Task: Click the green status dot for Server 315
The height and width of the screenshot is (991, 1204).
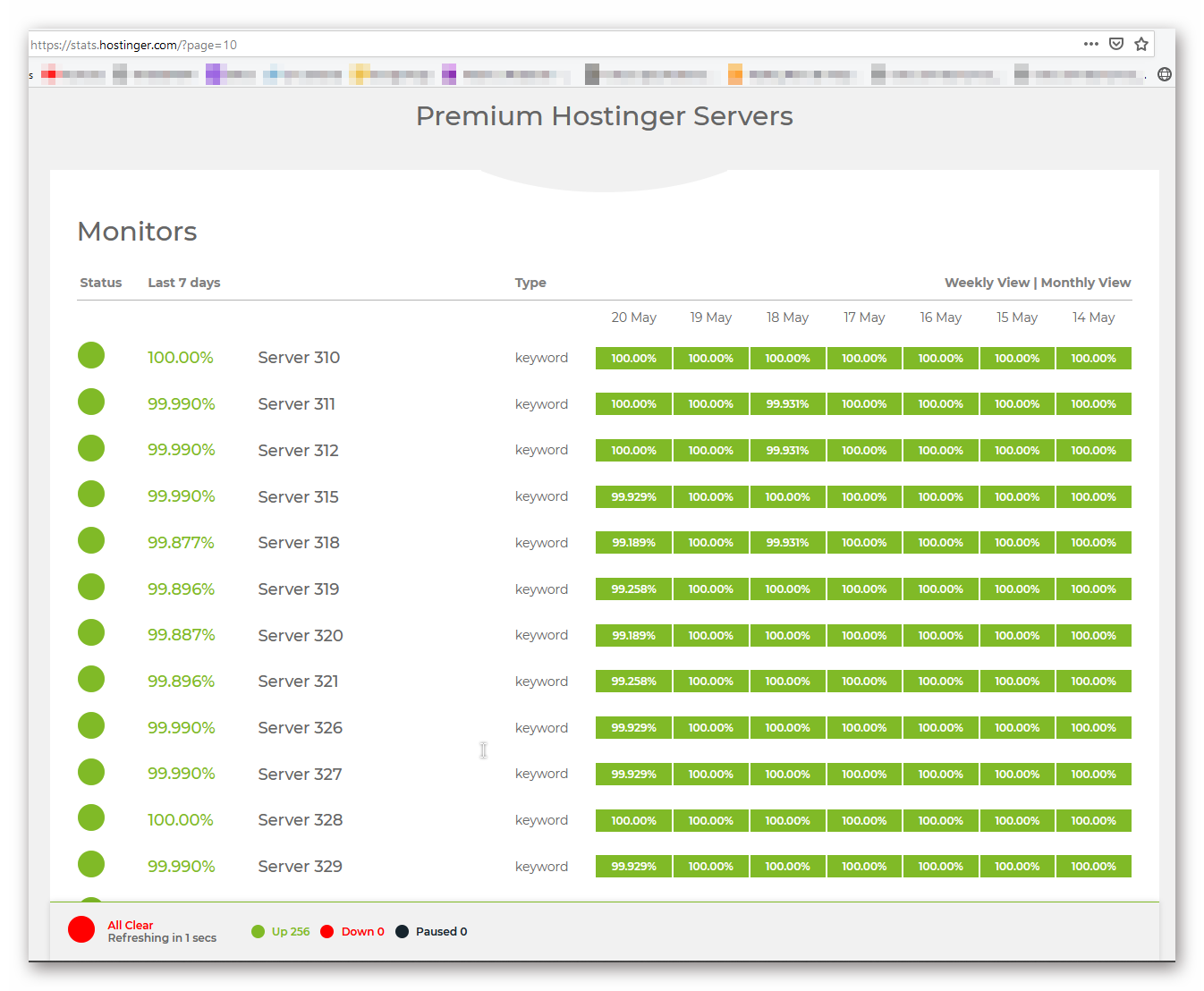Action: pos(91,494)
